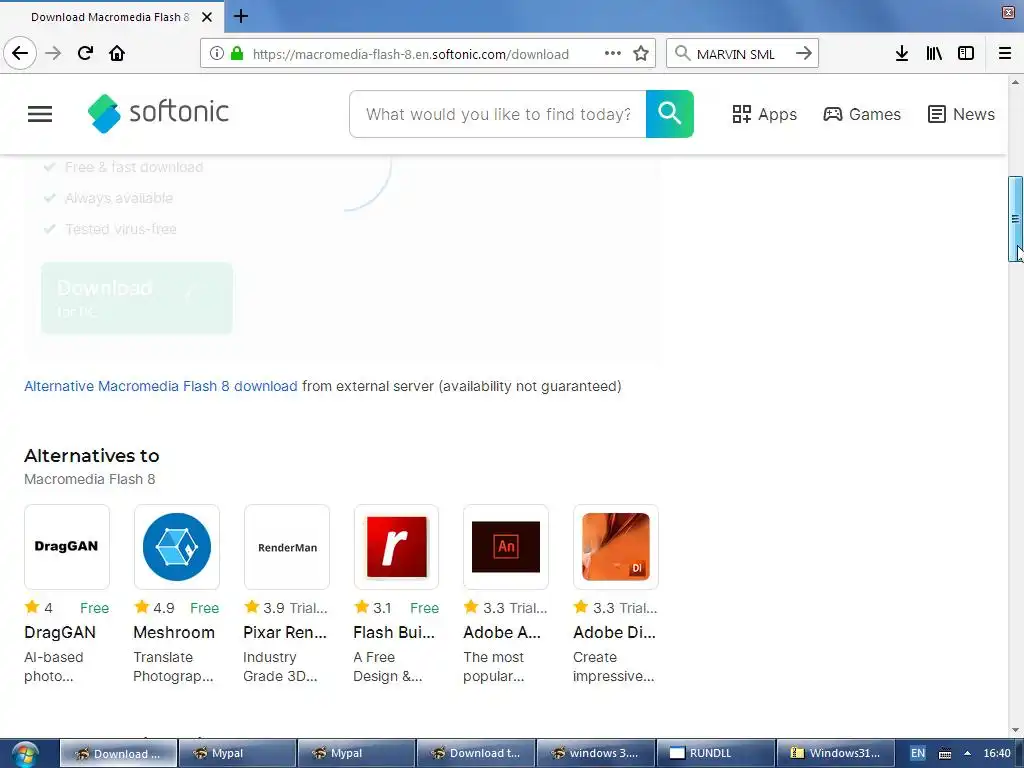Open the Adobe Di... title link
Viewport: 1024px width, 768px height.
click(x=614, y=632)
